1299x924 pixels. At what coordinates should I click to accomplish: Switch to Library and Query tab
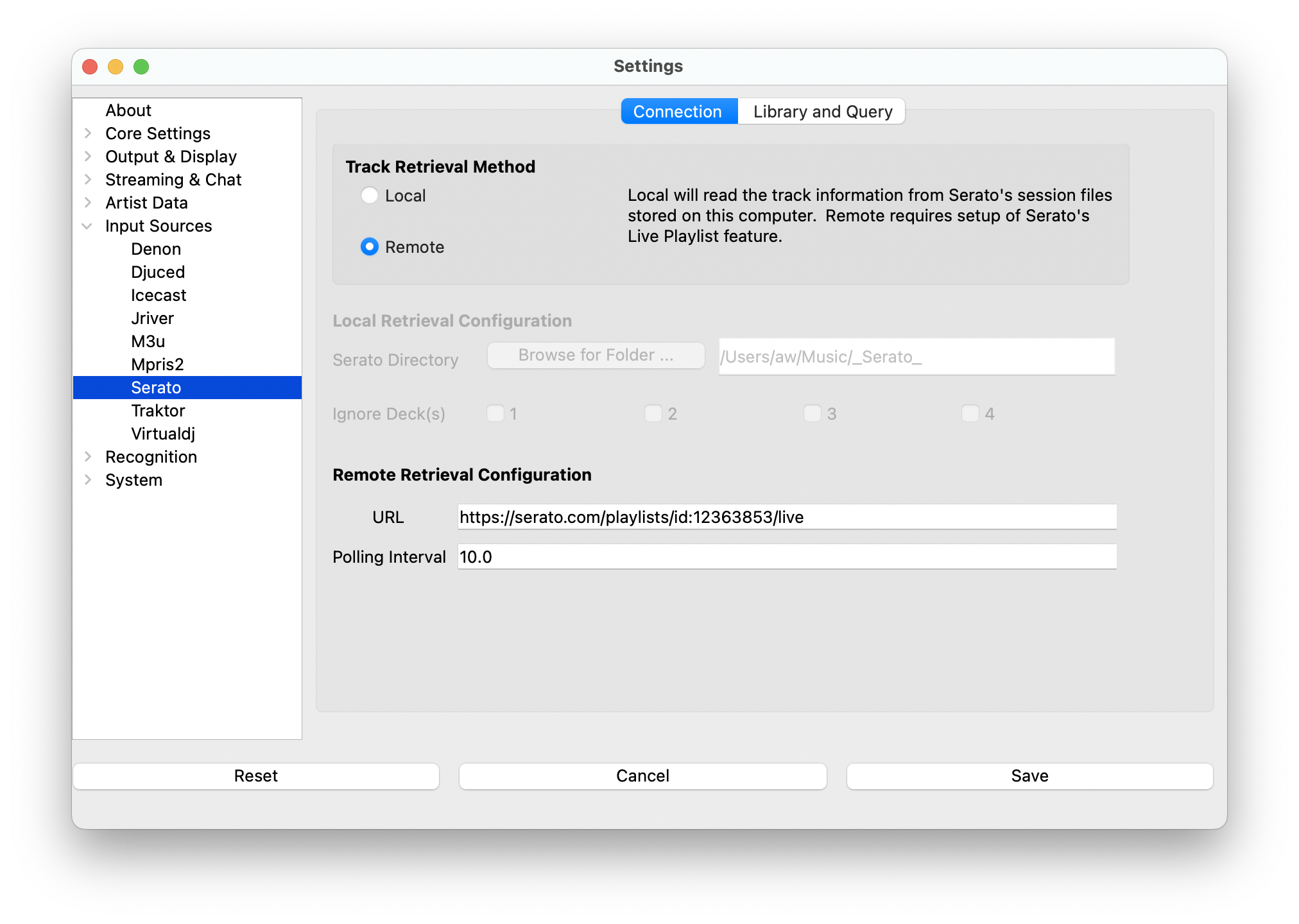coord(822,112)
